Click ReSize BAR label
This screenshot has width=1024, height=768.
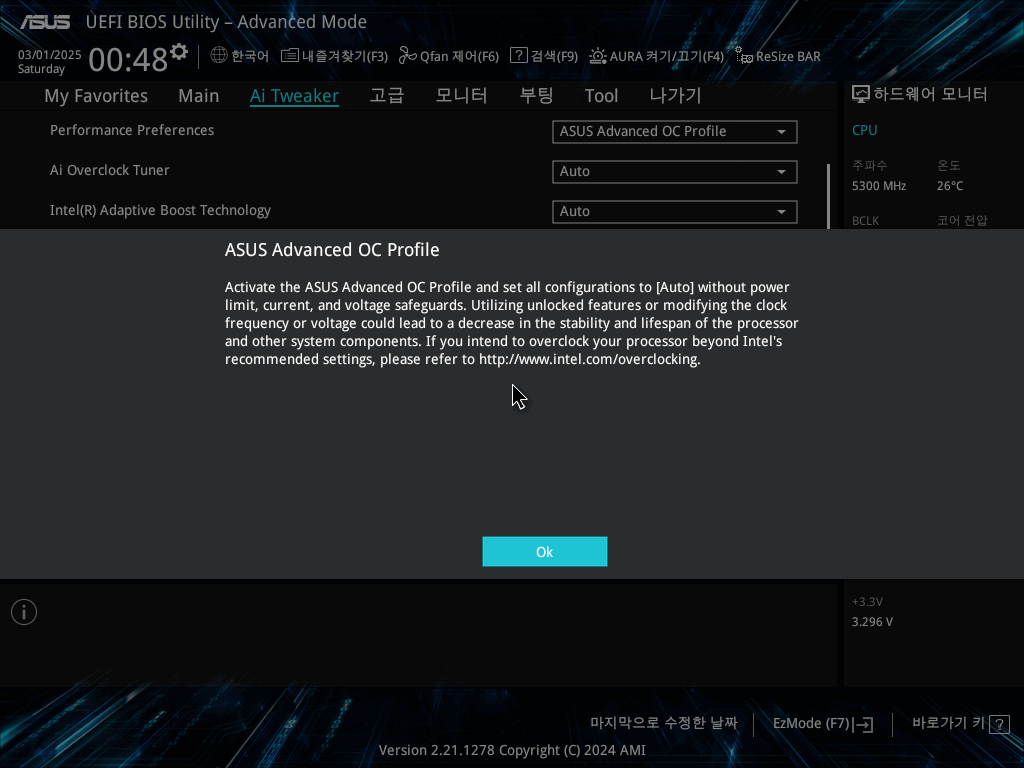(x=788, y=56)
